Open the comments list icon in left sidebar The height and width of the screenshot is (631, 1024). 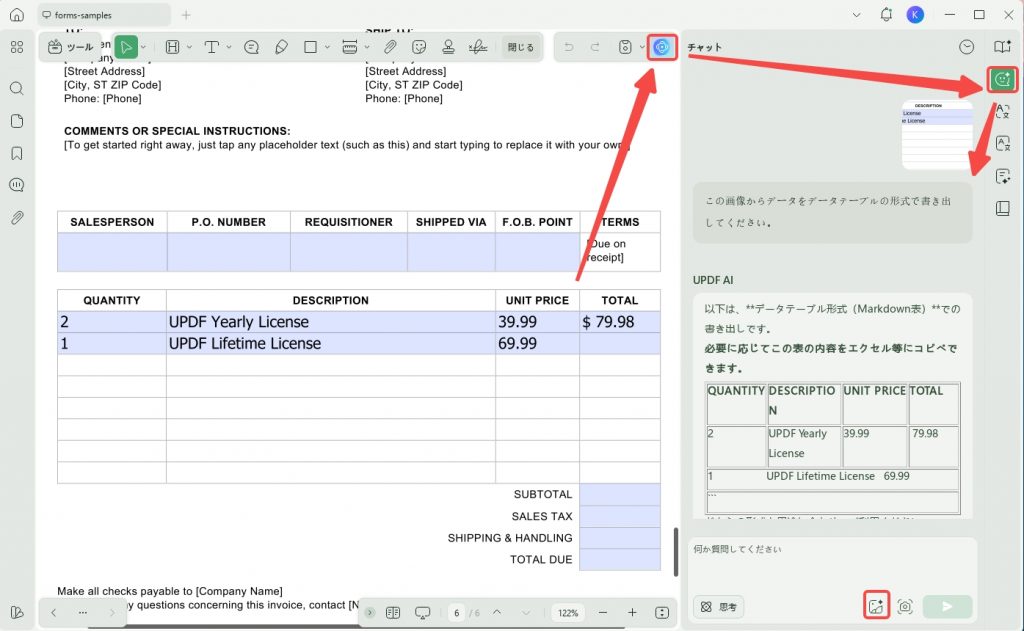[x=17, y=185]
